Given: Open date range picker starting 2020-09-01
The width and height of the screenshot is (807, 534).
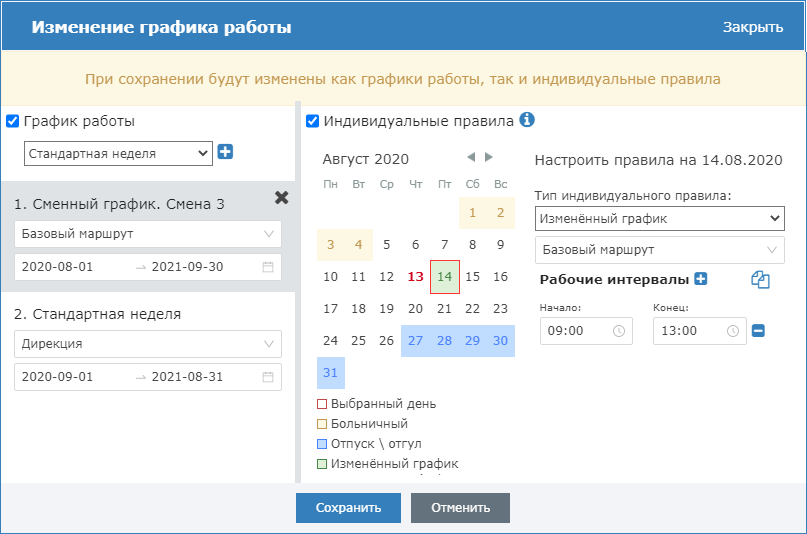Looking at the screenshot, I should point(148,377).
